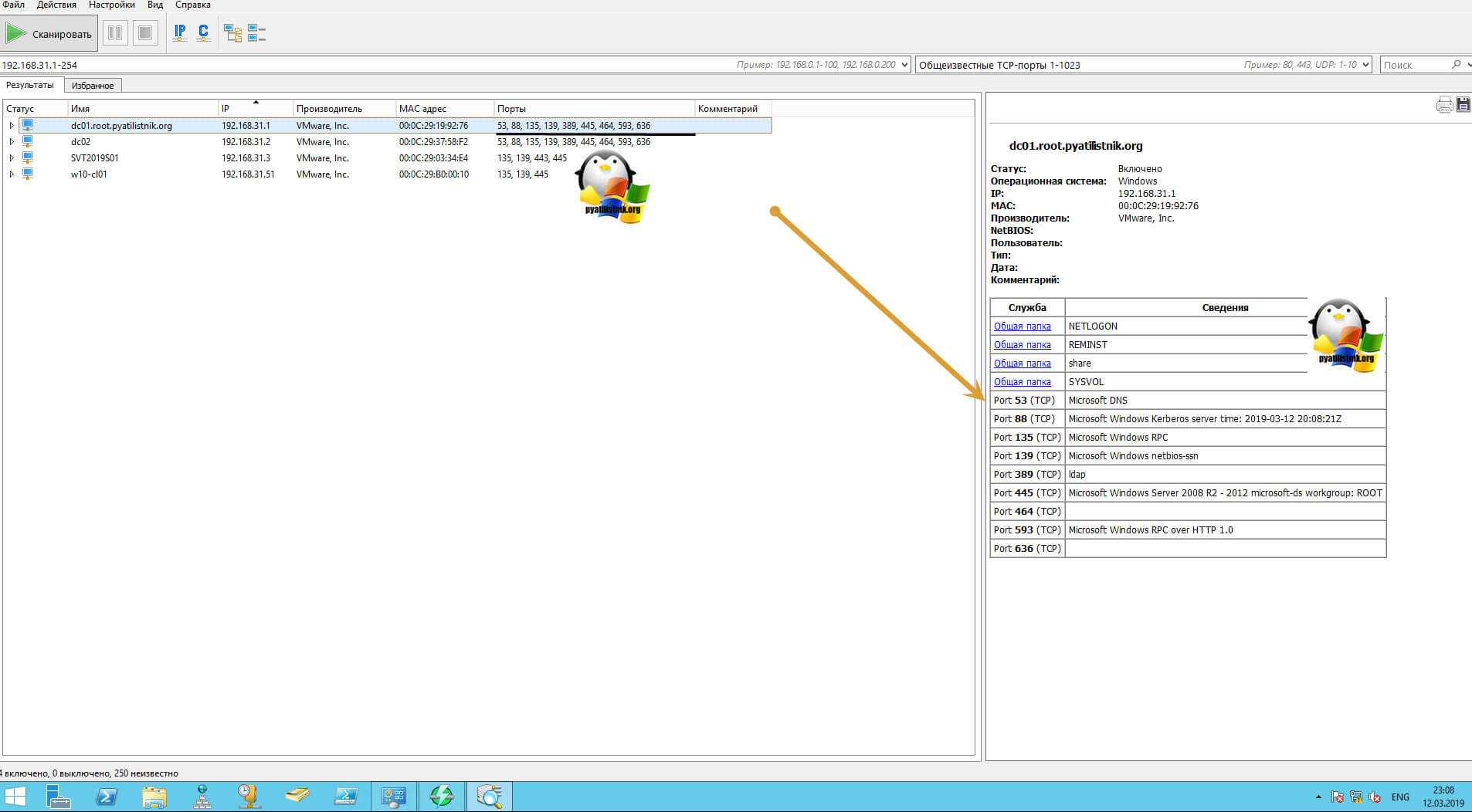Click the blue IP toolbar icon
Screen dimensions: 1472x812
point(180,32)
